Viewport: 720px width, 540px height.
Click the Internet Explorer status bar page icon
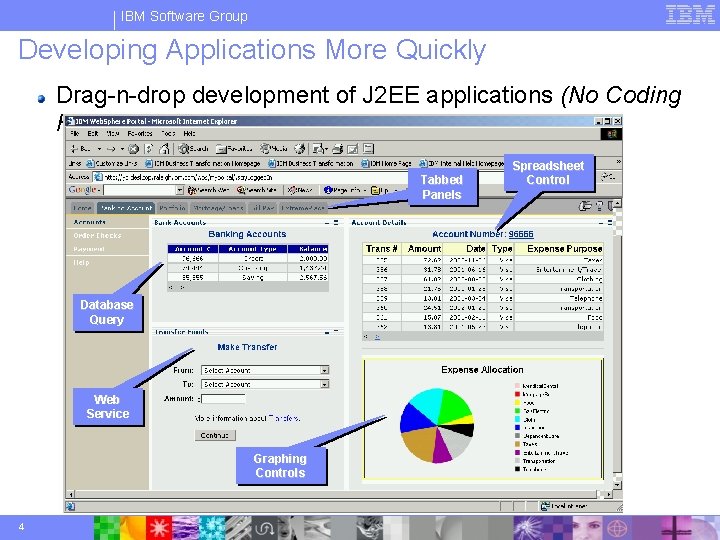(x=70, y=506)
